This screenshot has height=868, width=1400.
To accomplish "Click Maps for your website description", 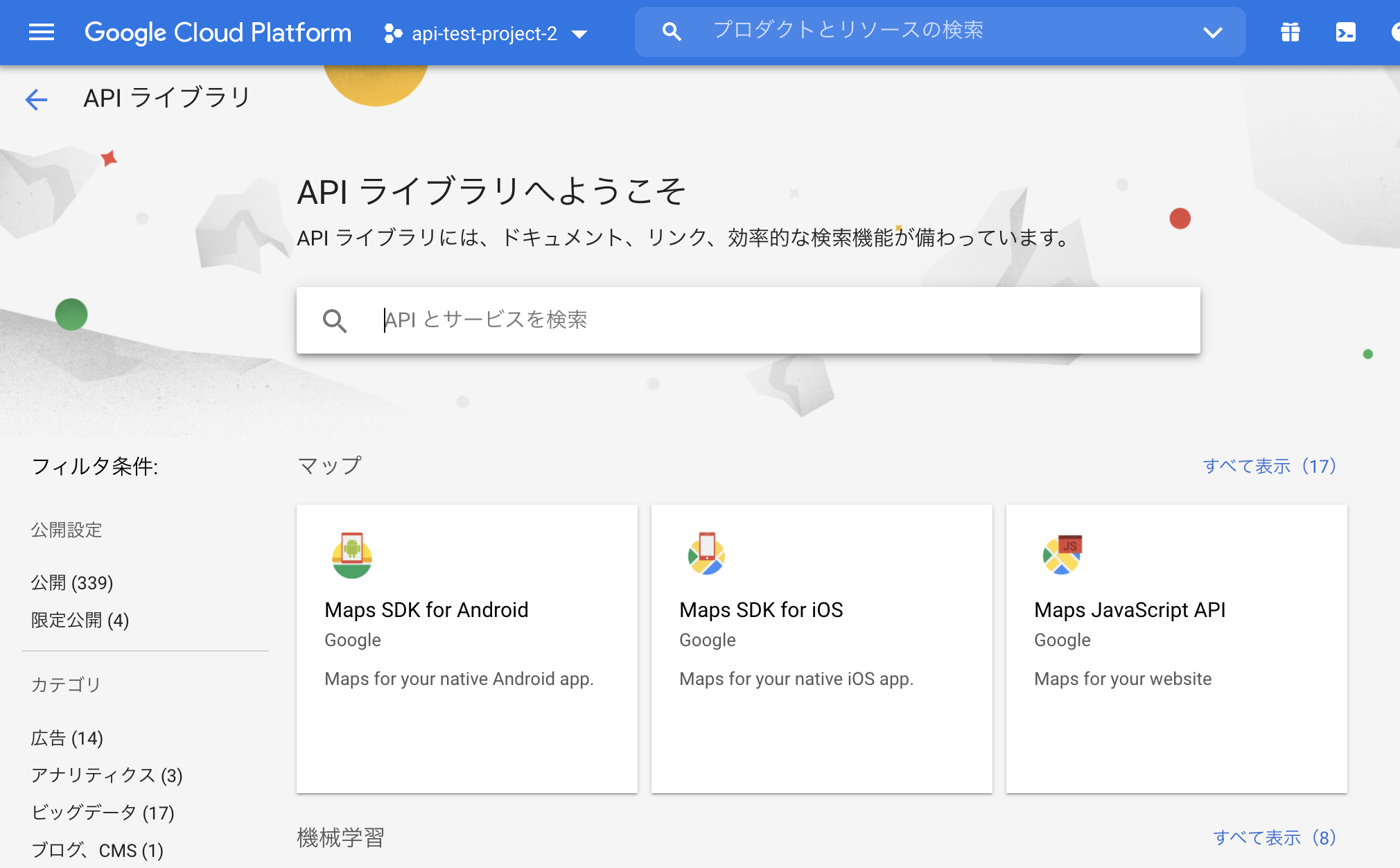I will click(x=1123, y=679).
